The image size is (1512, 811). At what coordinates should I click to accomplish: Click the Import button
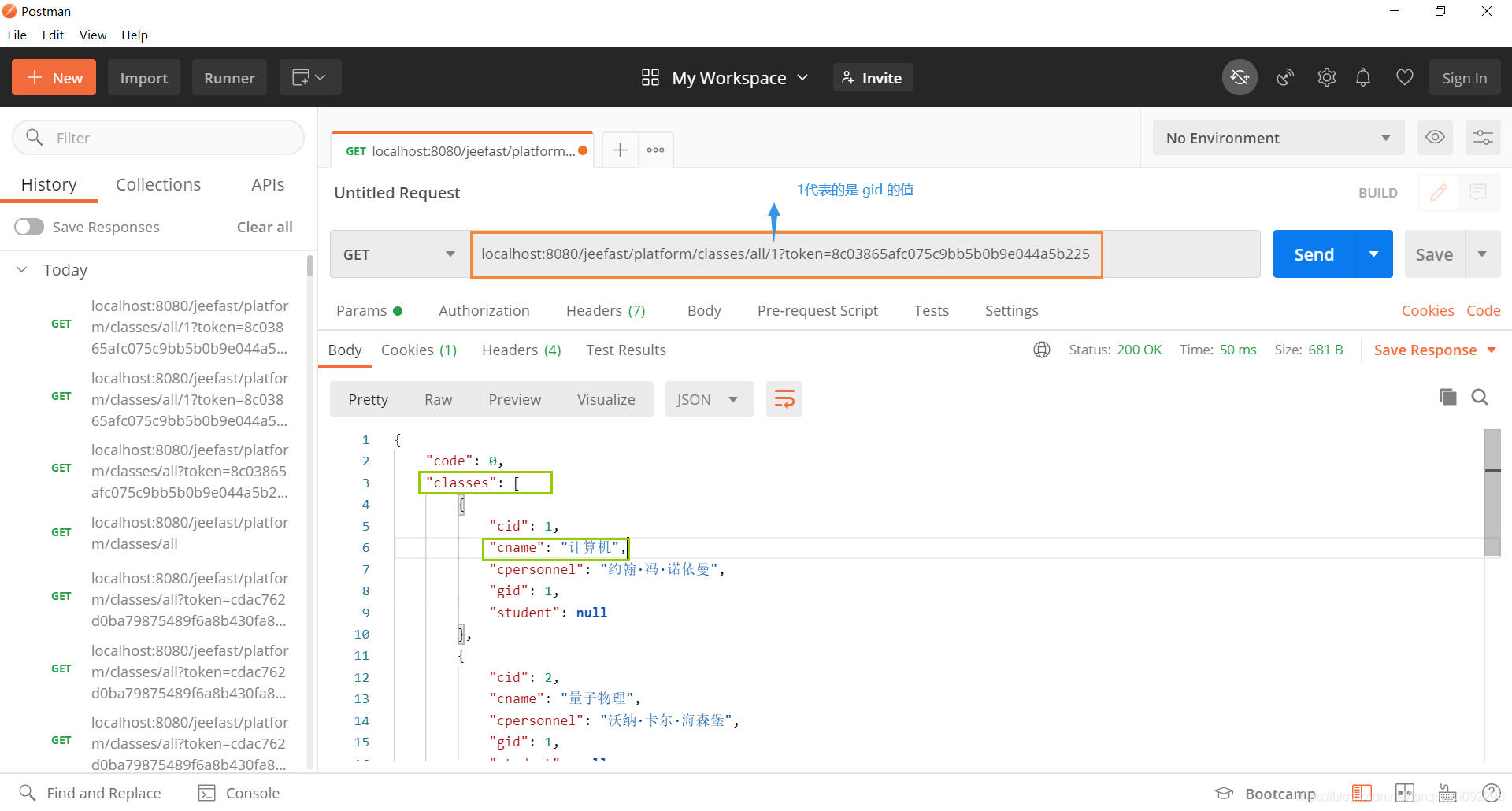coord(144,77)
